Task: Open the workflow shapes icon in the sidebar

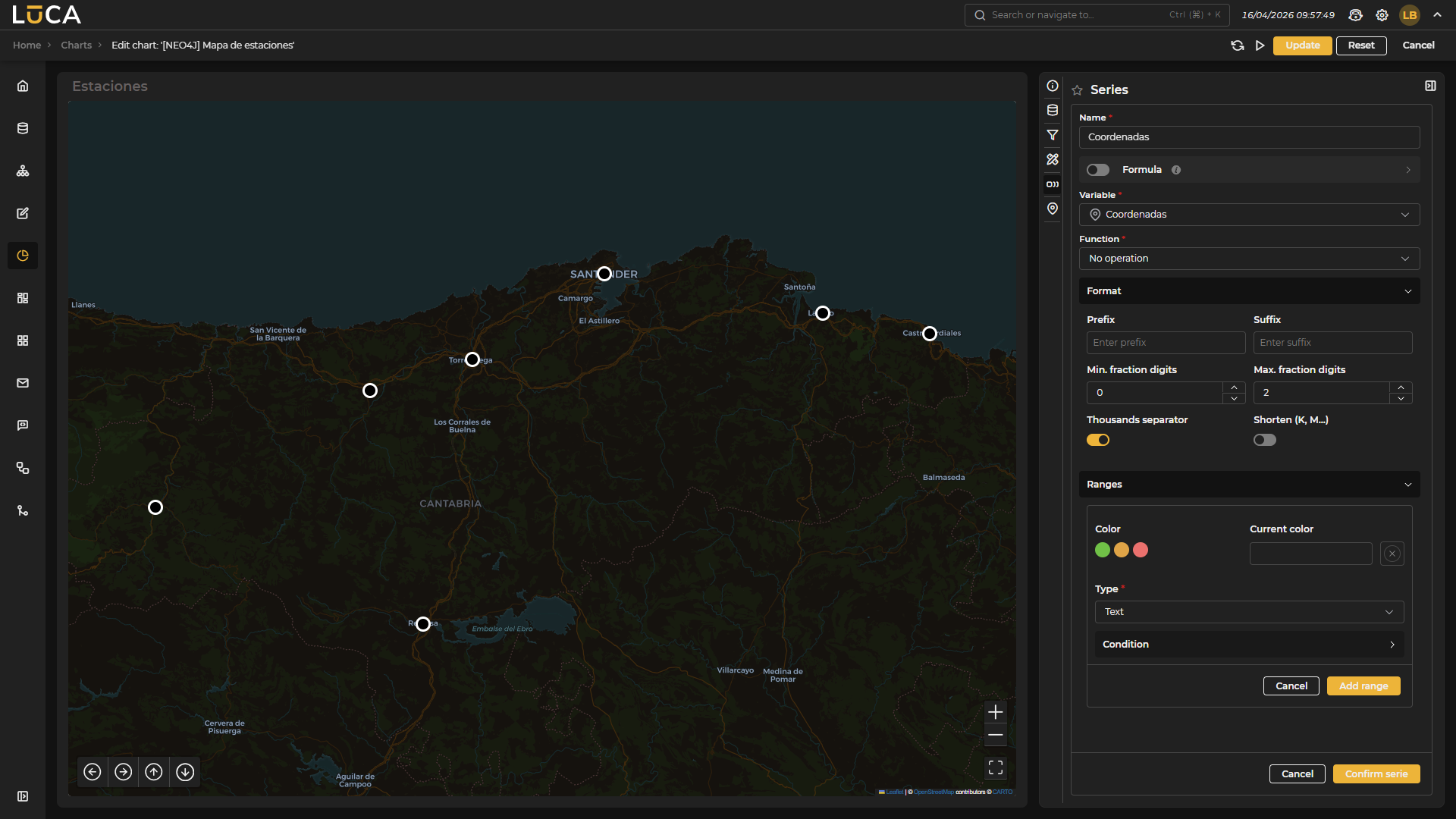Action: tap(23, 468)
